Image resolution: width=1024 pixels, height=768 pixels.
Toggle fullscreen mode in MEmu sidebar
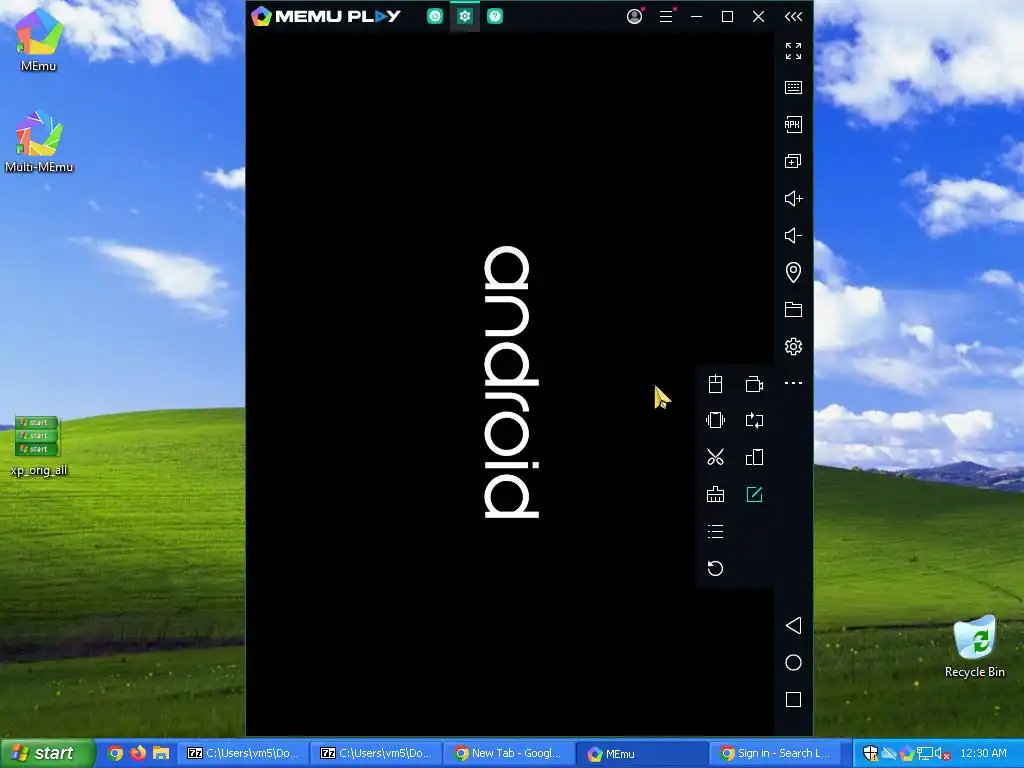click(793, 51)
